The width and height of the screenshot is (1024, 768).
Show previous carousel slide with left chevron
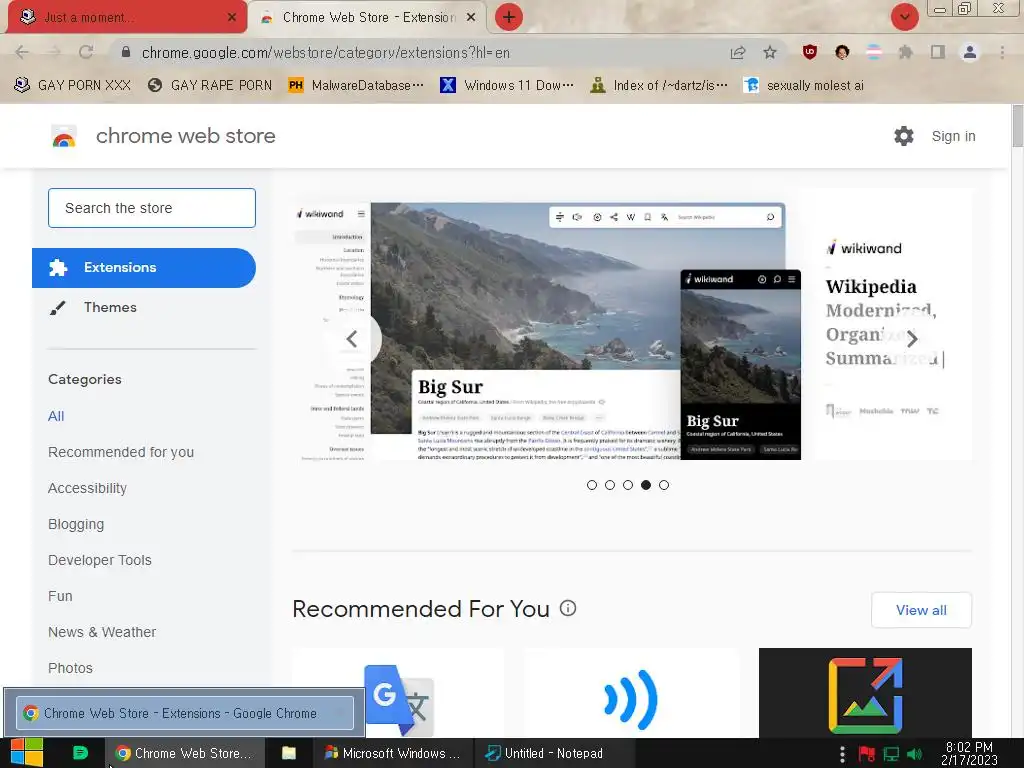(x=353, y=338)
